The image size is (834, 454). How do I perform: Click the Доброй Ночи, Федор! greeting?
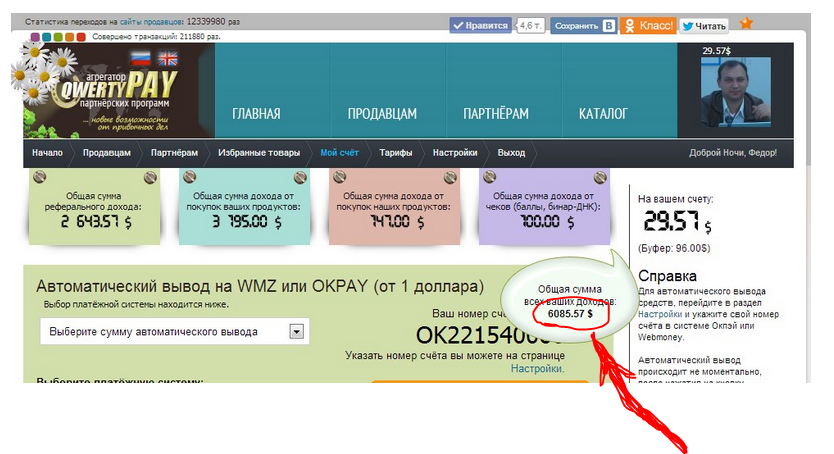tap(732, 153)
